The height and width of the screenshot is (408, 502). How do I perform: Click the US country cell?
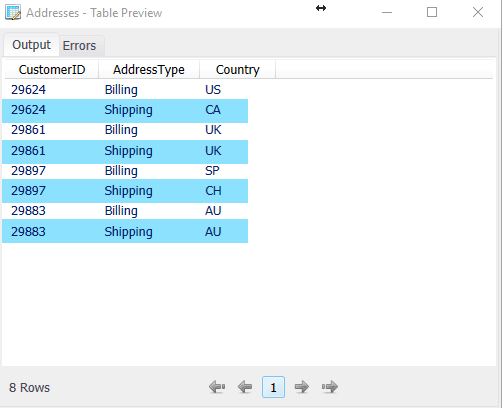pyautogui.click(x=213, y=90)
